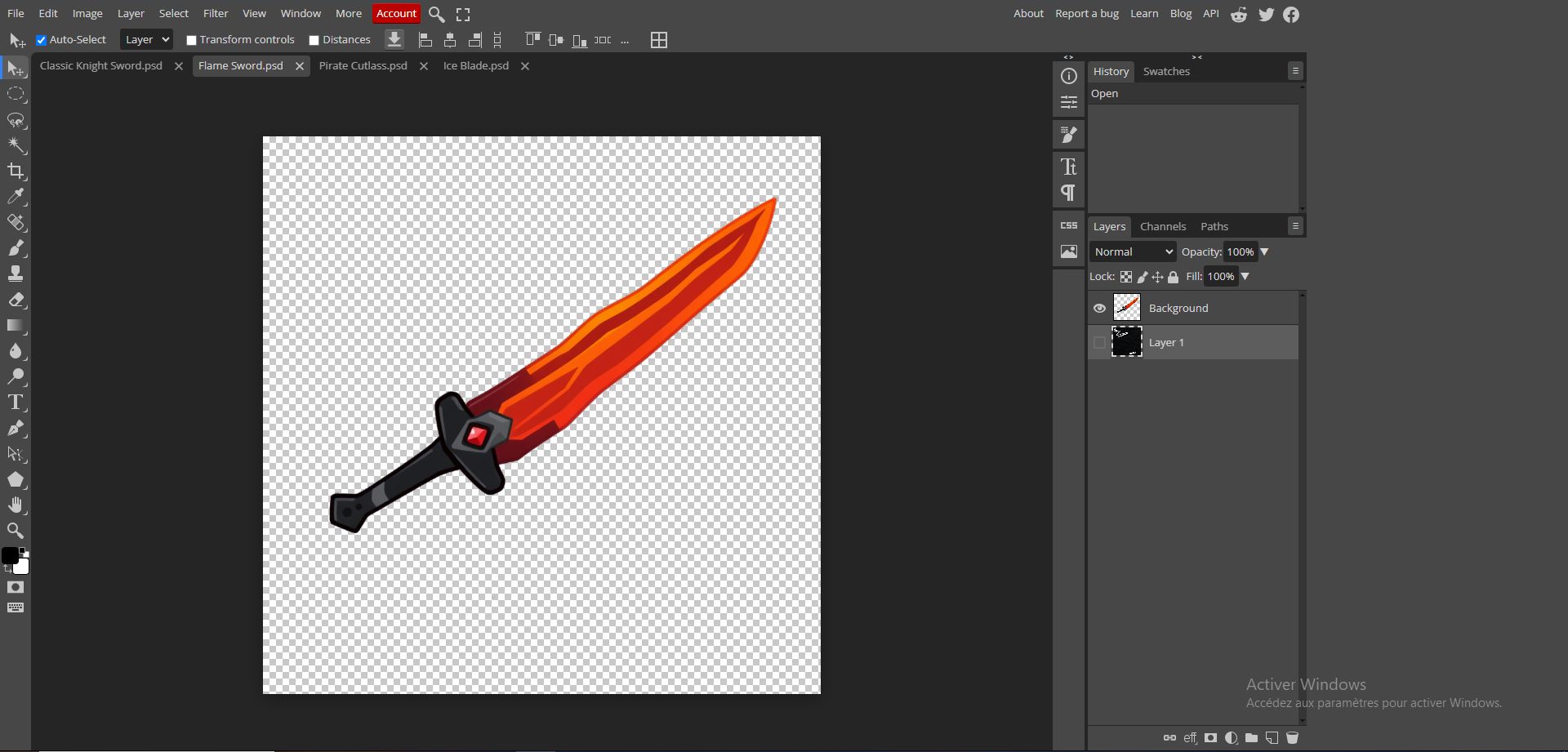Viewport: 1568px width, 752px height.
Task: Select the Eyedropper tool
Action: coord(16,197)
